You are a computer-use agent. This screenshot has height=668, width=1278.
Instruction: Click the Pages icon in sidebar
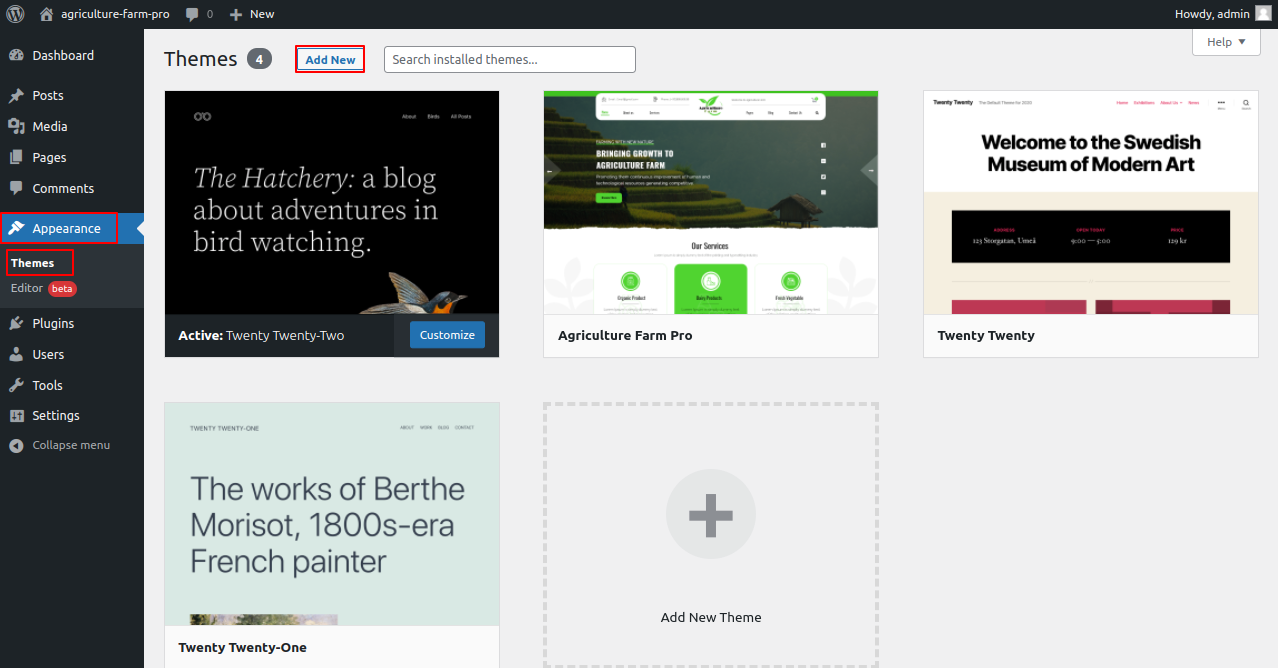(x=16, y=157)
